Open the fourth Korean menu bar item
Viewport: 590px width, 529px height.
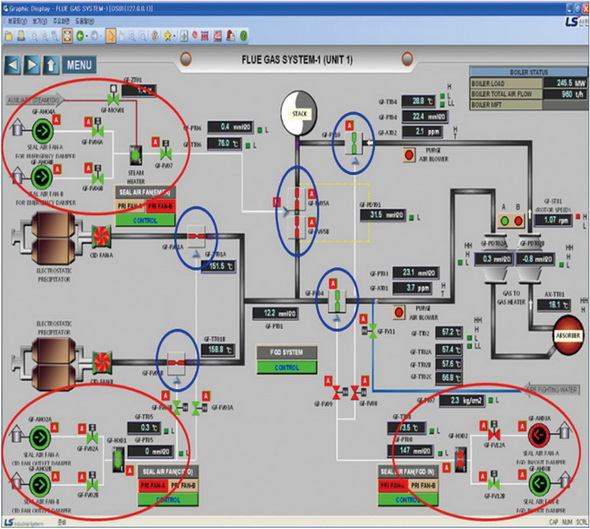84,21
